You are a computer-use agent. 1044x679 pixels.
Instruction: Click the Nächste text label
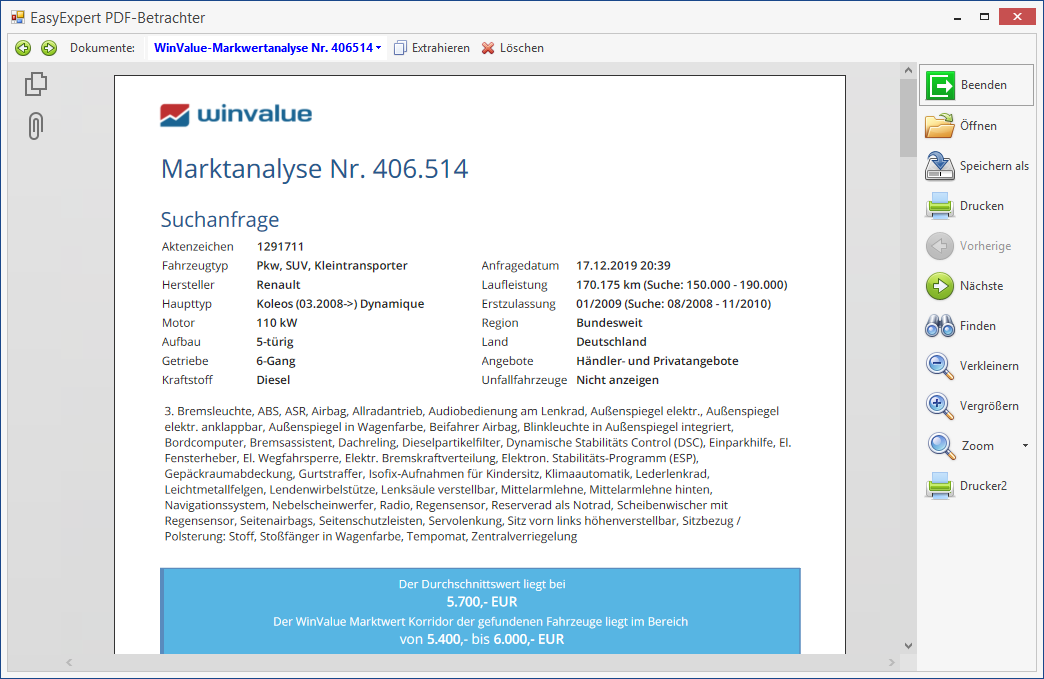coord(981,286)
